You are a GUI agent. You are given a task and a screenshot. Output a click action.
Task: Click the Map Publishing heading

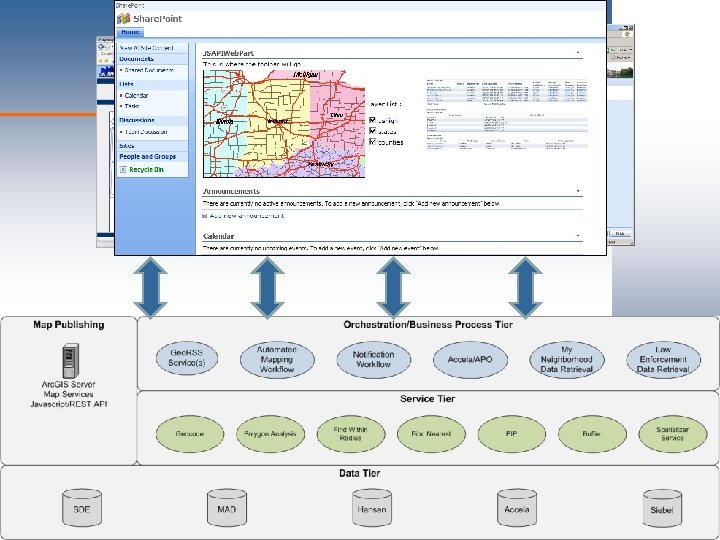69,325
